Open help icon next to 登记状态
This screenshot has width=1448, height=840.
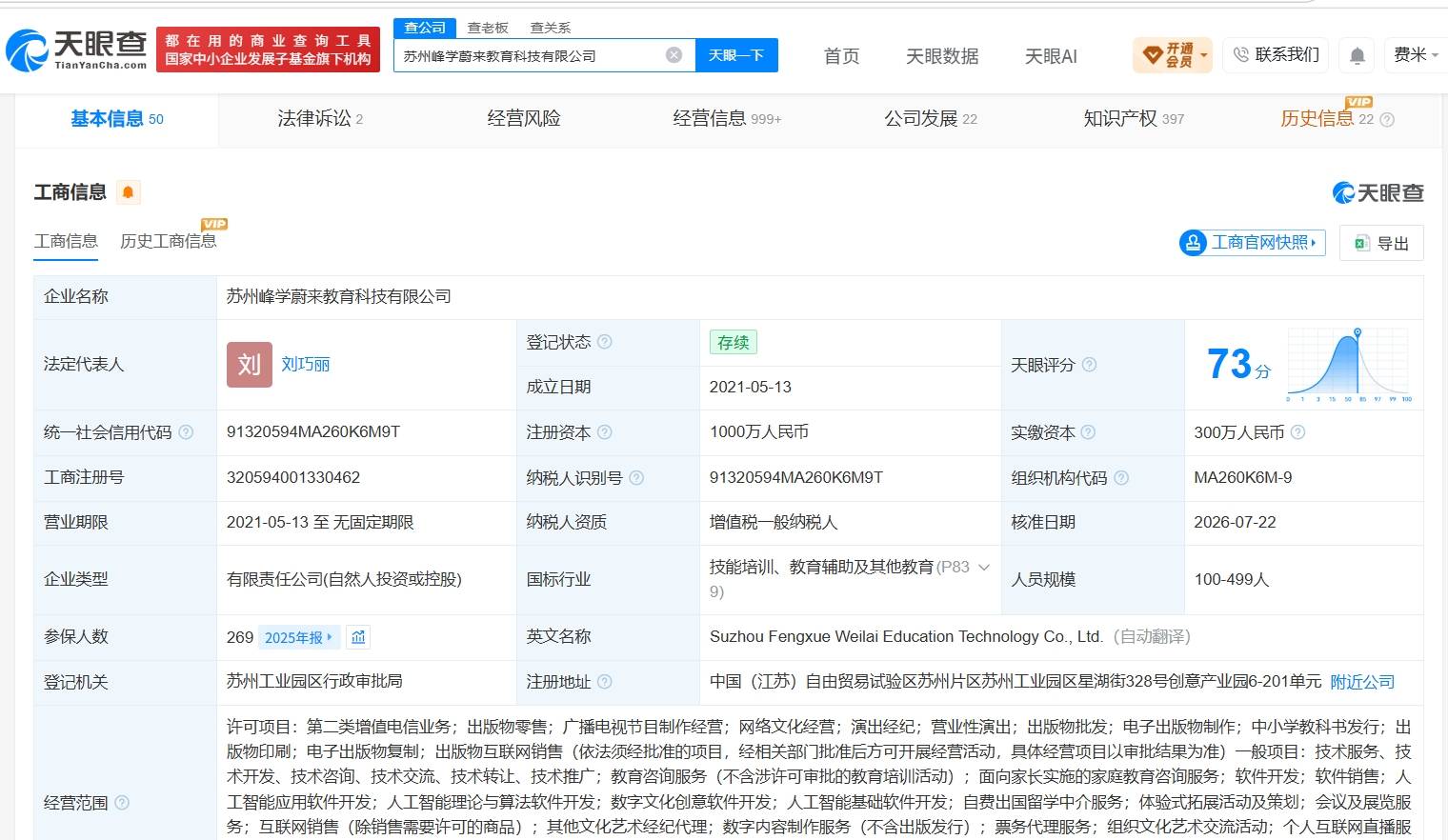605,342
